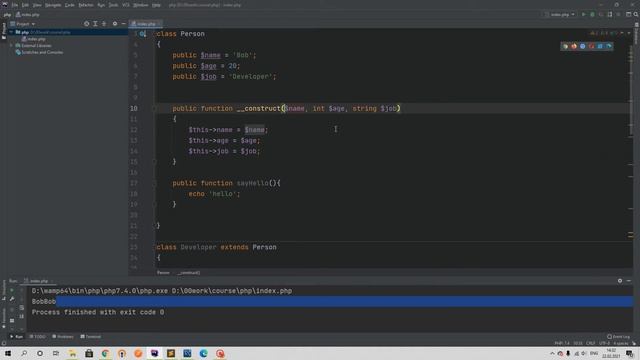The height and width of the screenshot is (360, 640).
Task: Open Run panel settings gear
Action: (x=620, y=281)
